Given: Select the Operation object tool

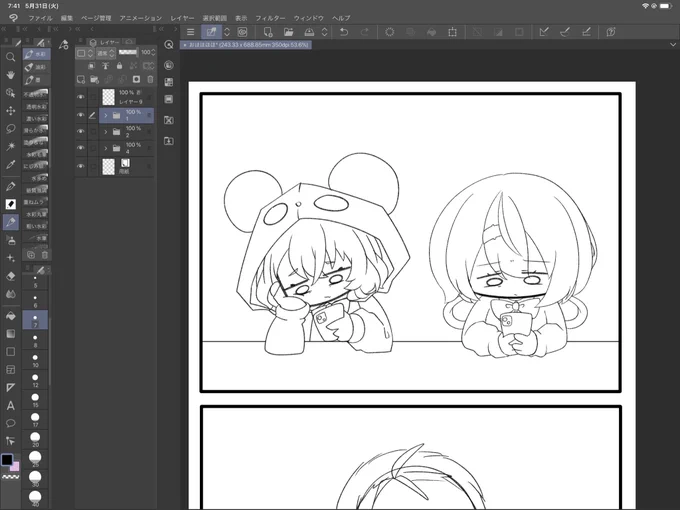Looking at the screenshot, I should 10,93.
